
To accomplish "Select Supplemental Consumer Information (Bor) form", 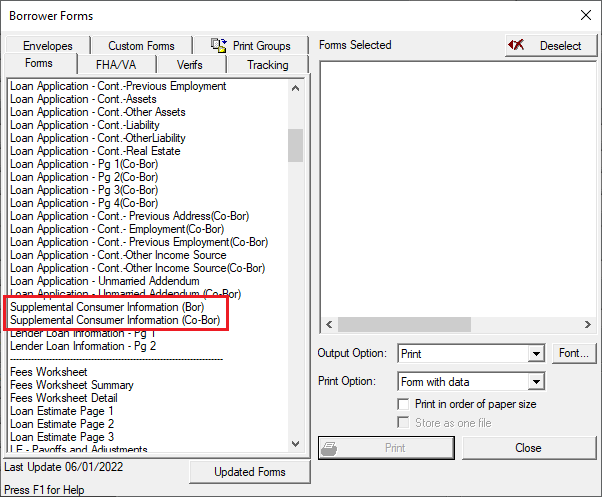I will tap(107, 307).
